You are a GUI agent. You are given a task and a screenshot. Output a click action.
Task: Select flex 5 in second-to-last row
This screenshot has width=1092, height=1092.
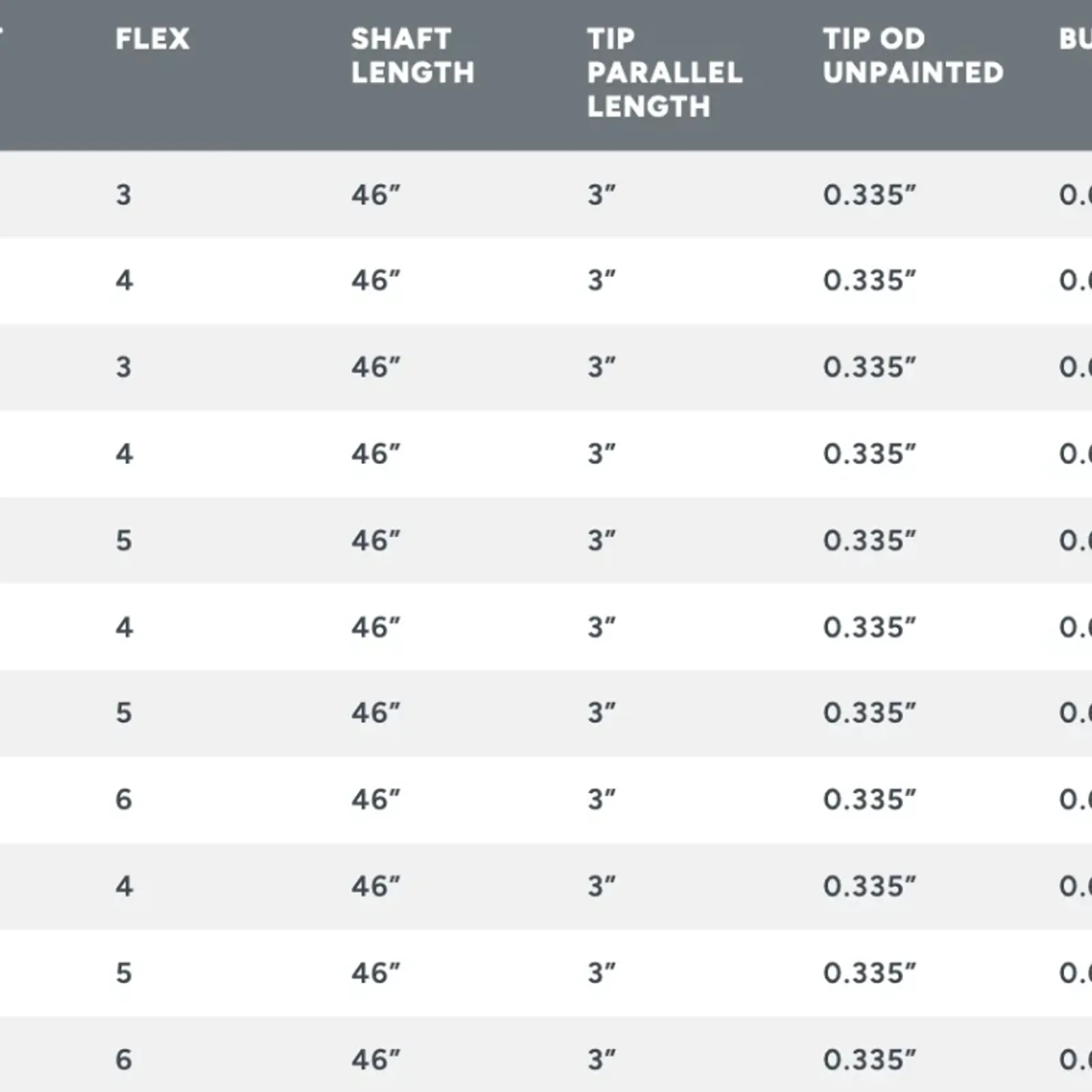(x=124, y=973)
